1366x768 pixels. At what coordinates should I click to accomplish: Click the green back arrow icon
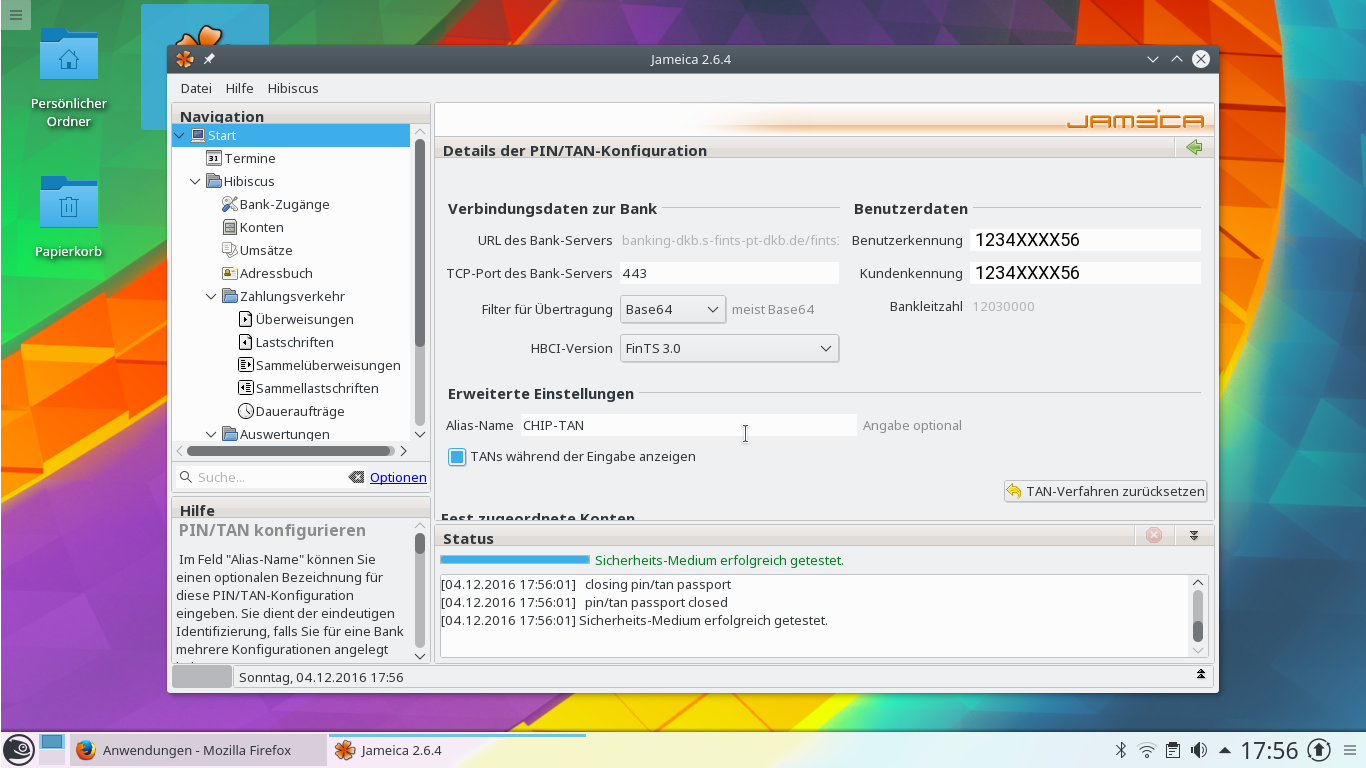(x=1194, y=148)
